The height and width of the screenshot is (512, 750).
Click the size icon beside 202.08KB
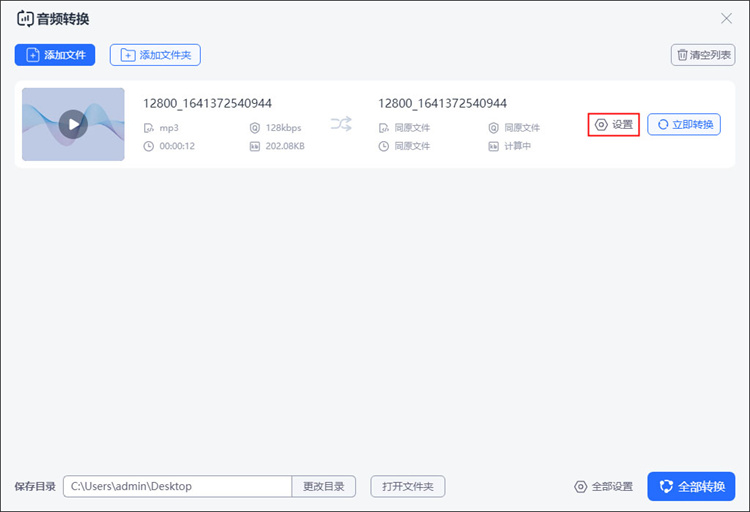[254, 146]
